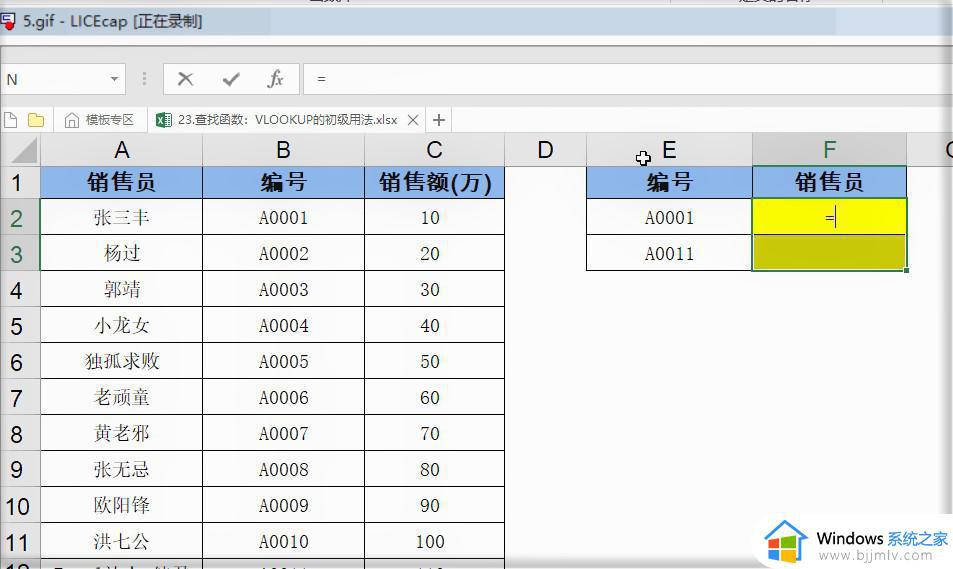Select row 4 header
Viewport: 953px width, 569px height.
pyautogui.click(x=20, y=289)
